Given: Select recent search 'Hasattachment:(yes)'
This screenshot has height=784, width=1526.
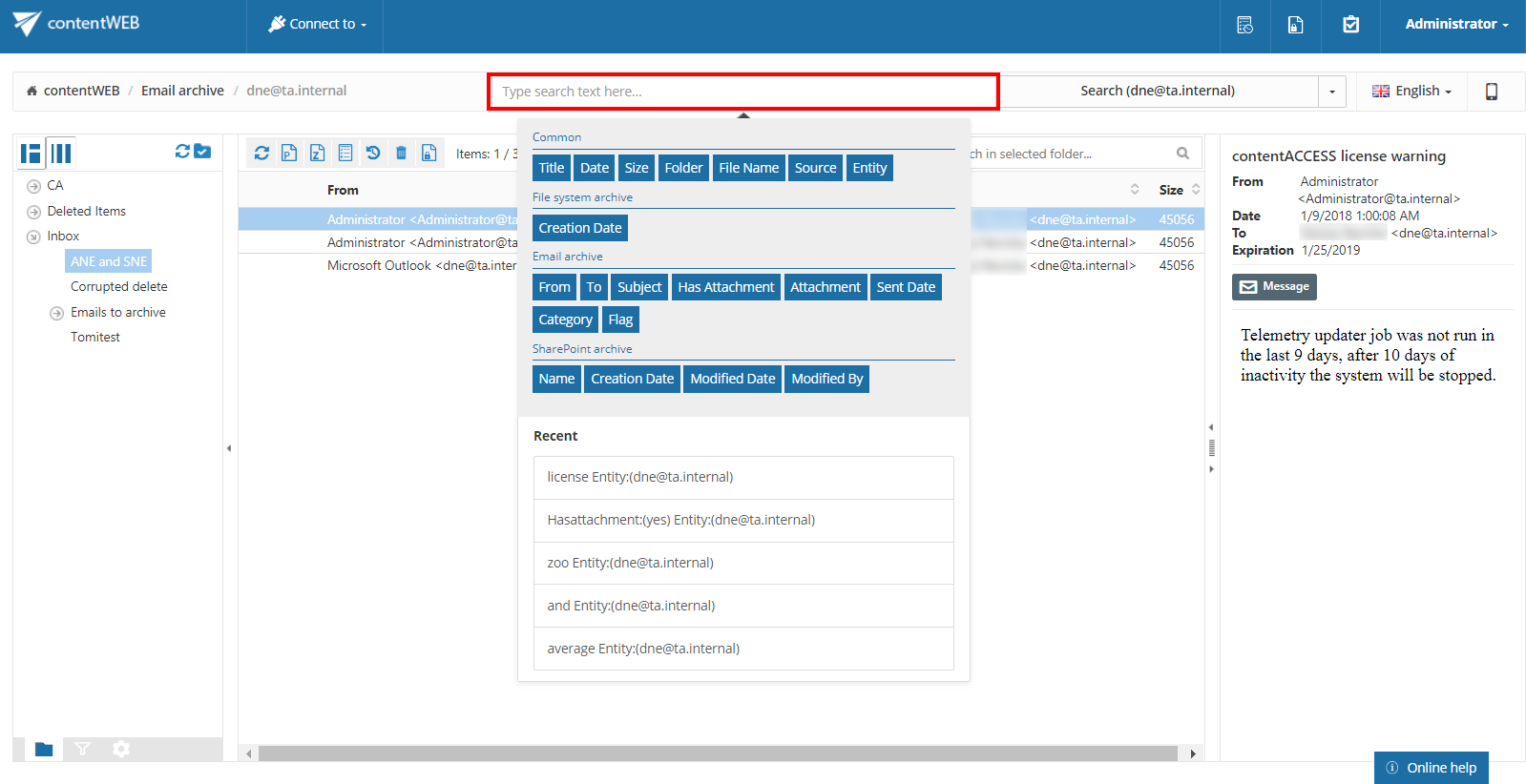Looking at the screenshot, I should (x=743, y=520).
